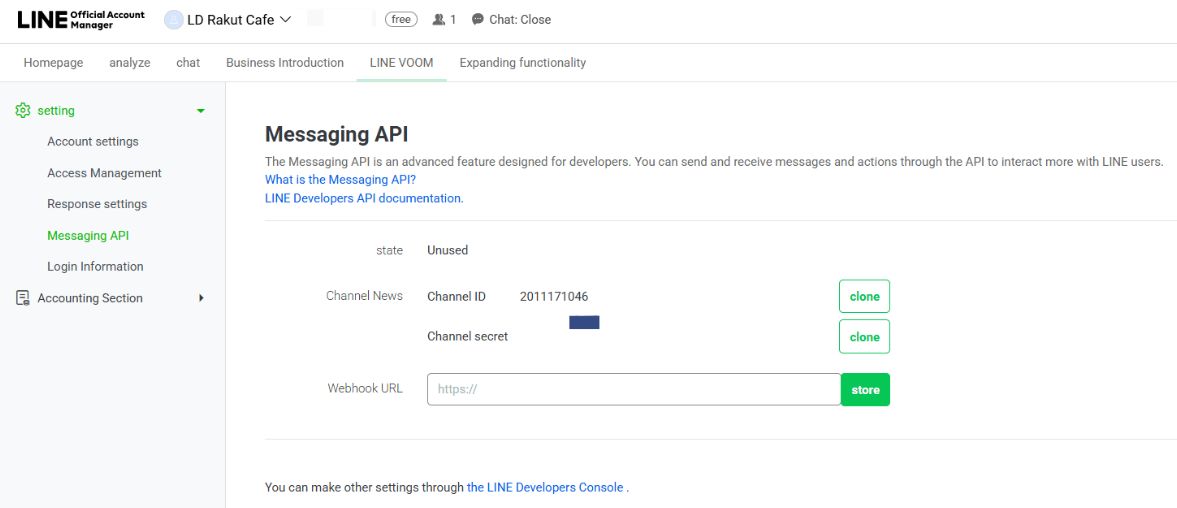The image size is (1177, 508).
Task: Click the Messaging API page heading
Action: [336, 135]
